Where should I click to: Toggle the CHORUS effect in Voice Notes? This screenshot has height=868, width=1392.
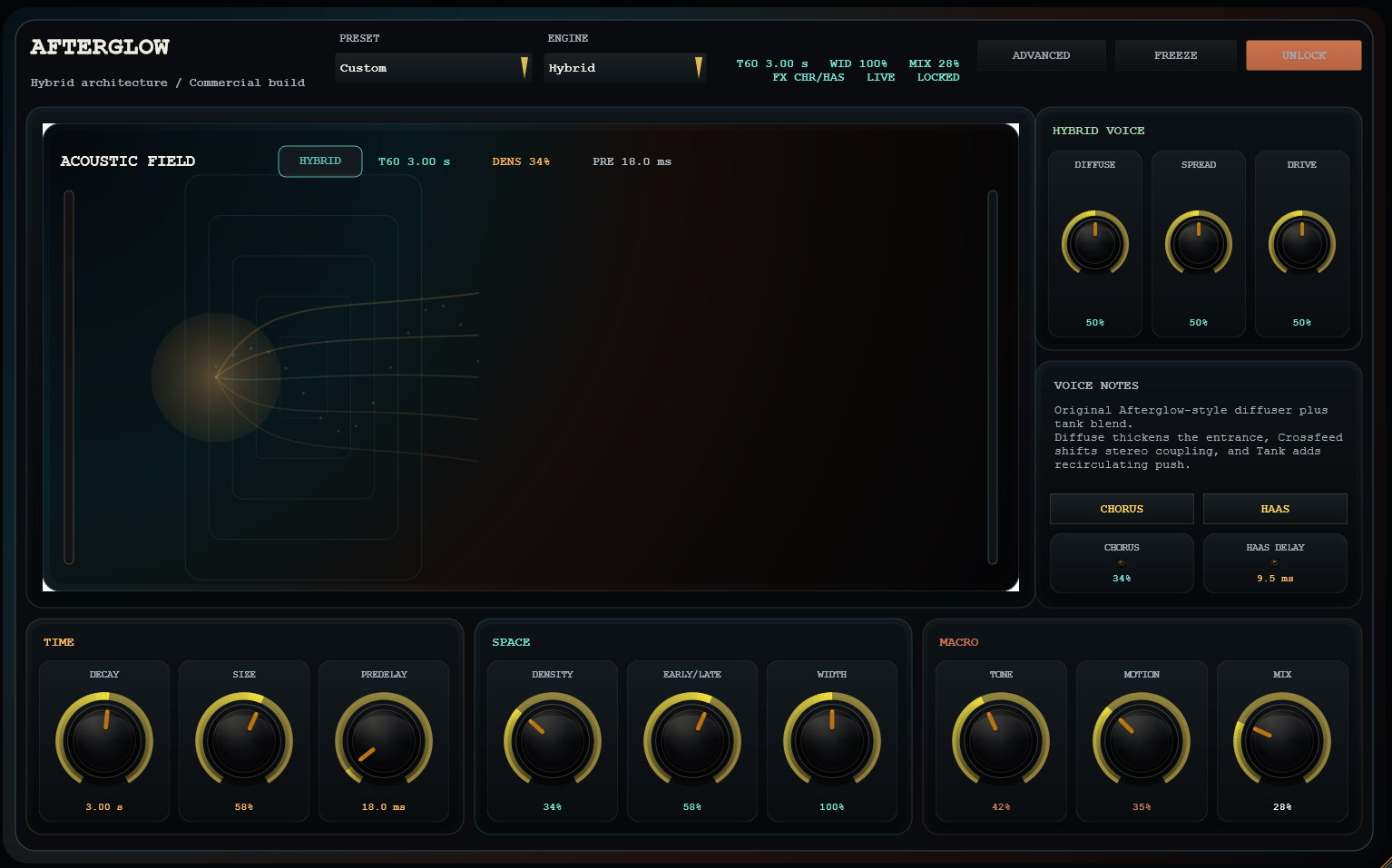coord(1122,508)
